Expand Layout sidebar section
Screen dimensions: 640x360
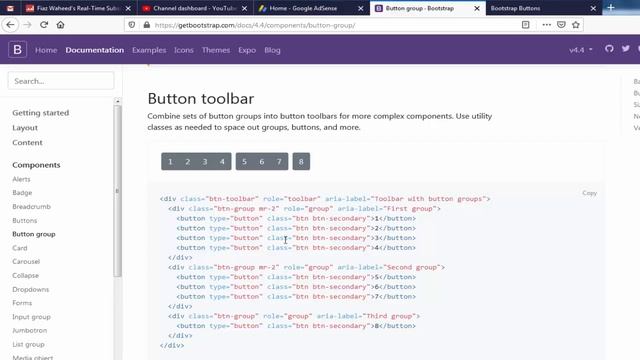click(25, 128)
